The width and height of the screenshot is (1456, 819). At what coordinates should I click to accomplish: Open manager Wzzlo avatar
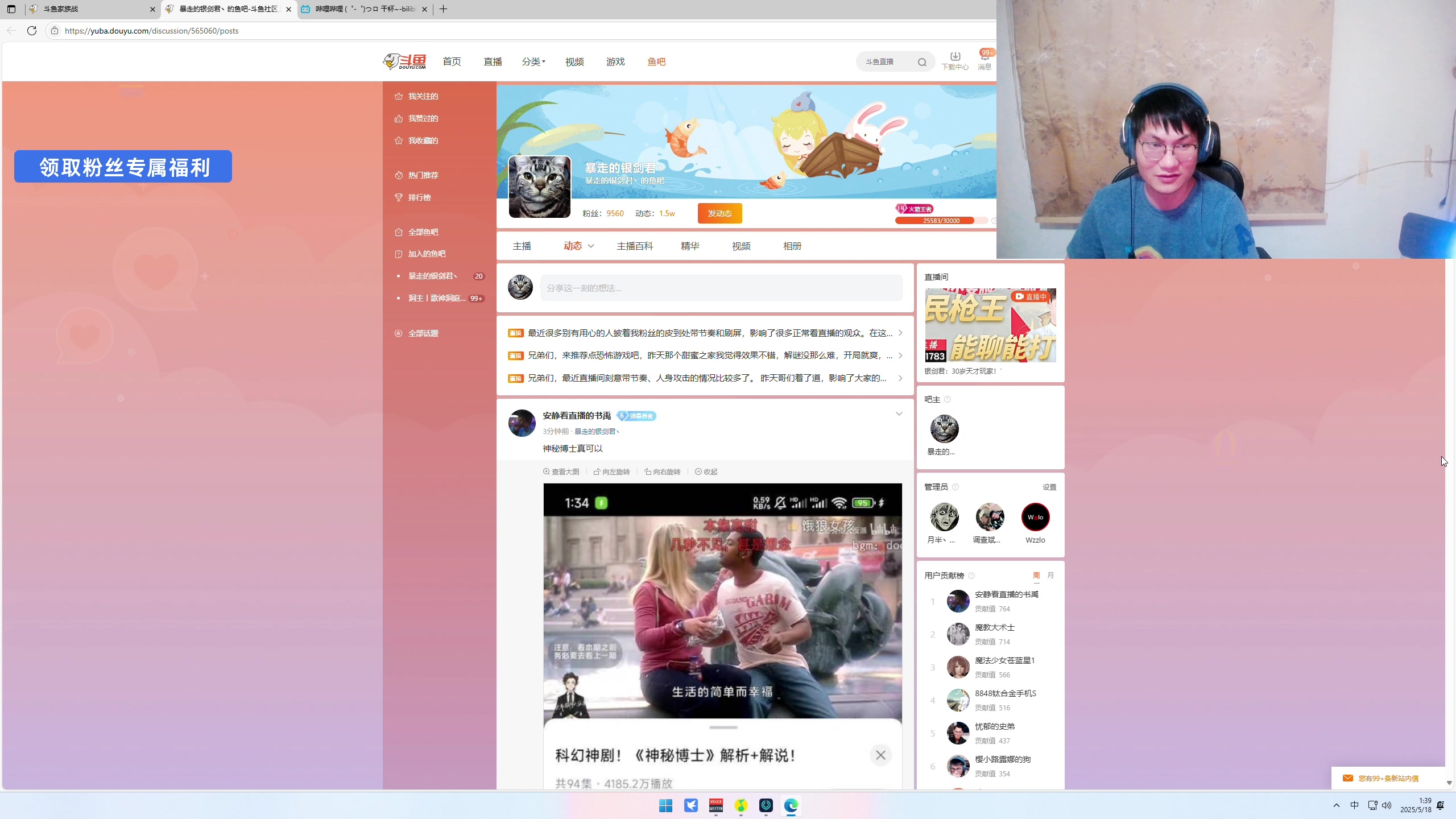click(x=1035, y=517)
